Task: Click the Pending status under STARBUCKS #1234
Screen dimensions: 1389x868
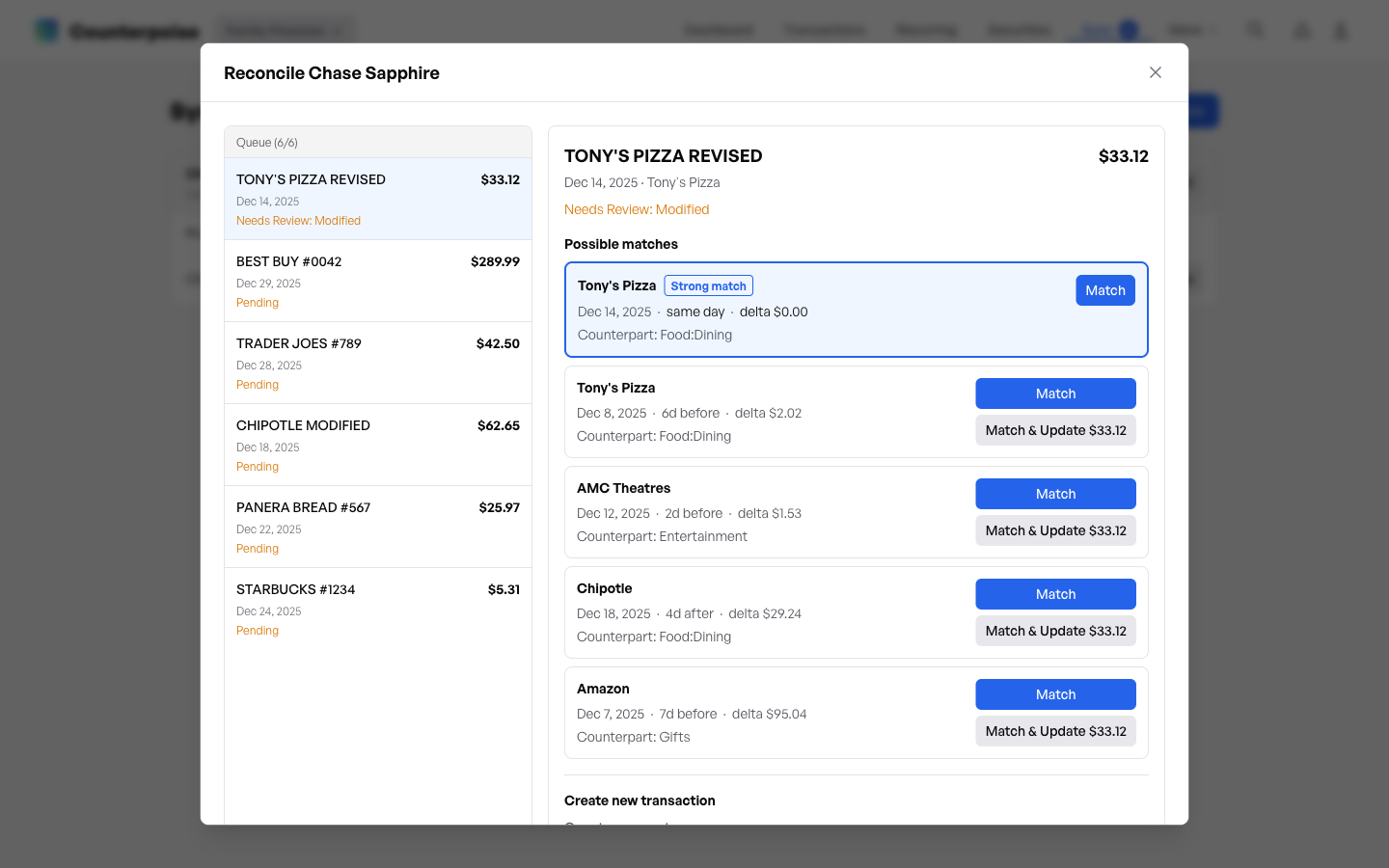Action: 258,631
